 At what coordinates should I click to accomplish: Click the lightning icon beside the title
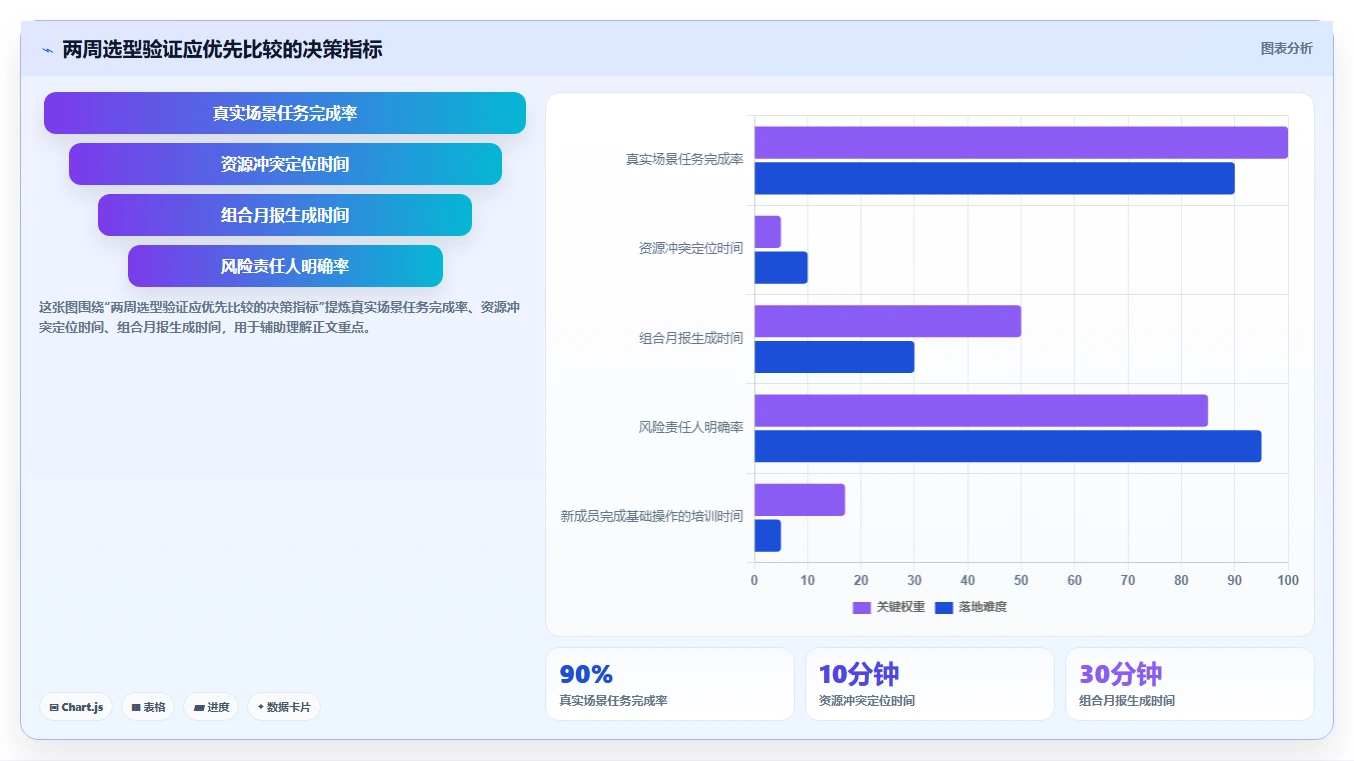[47, 50]
